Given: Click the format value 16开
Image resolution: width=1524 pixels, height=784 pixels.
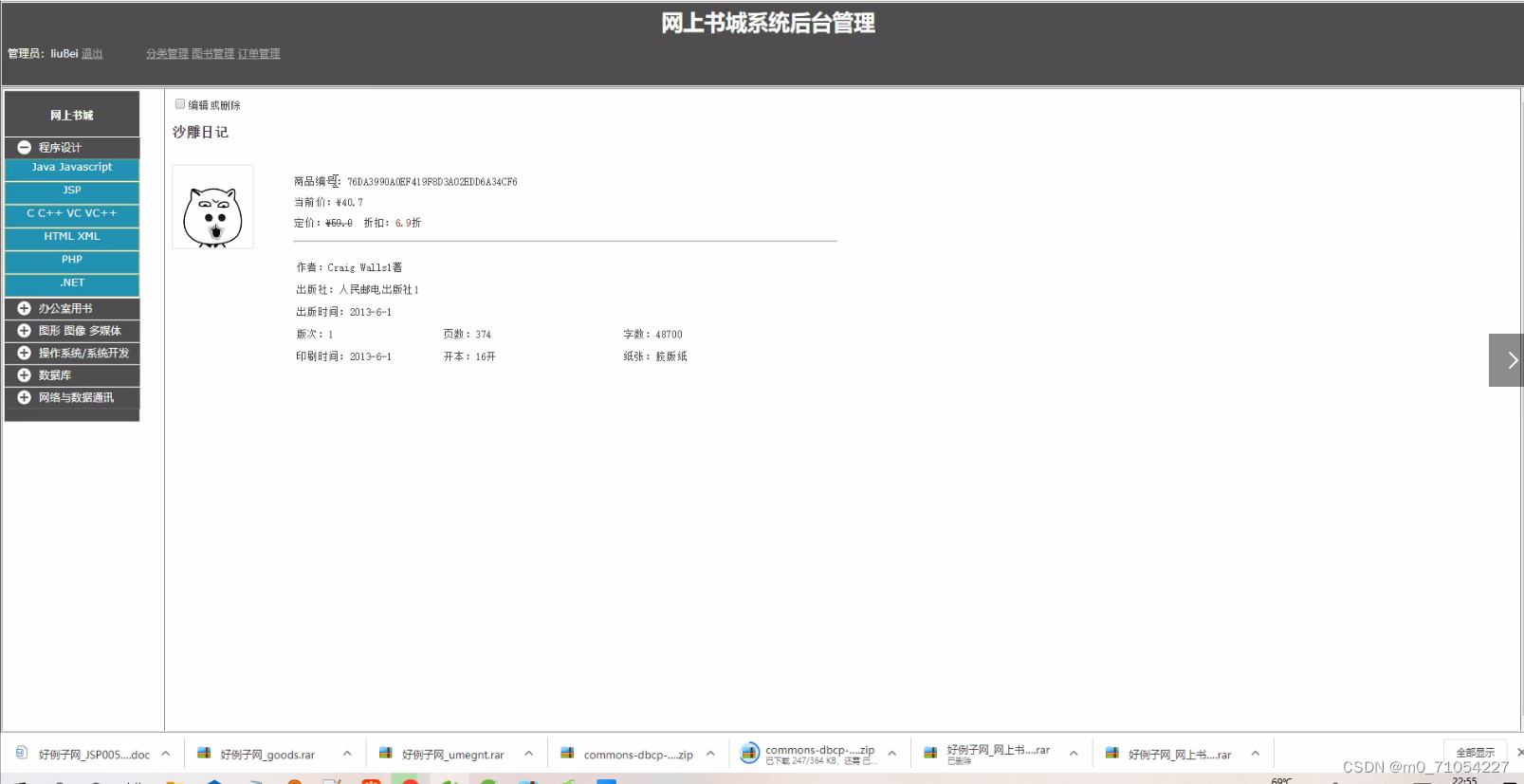Looking at the screenshot, I should tap(486, 357).
